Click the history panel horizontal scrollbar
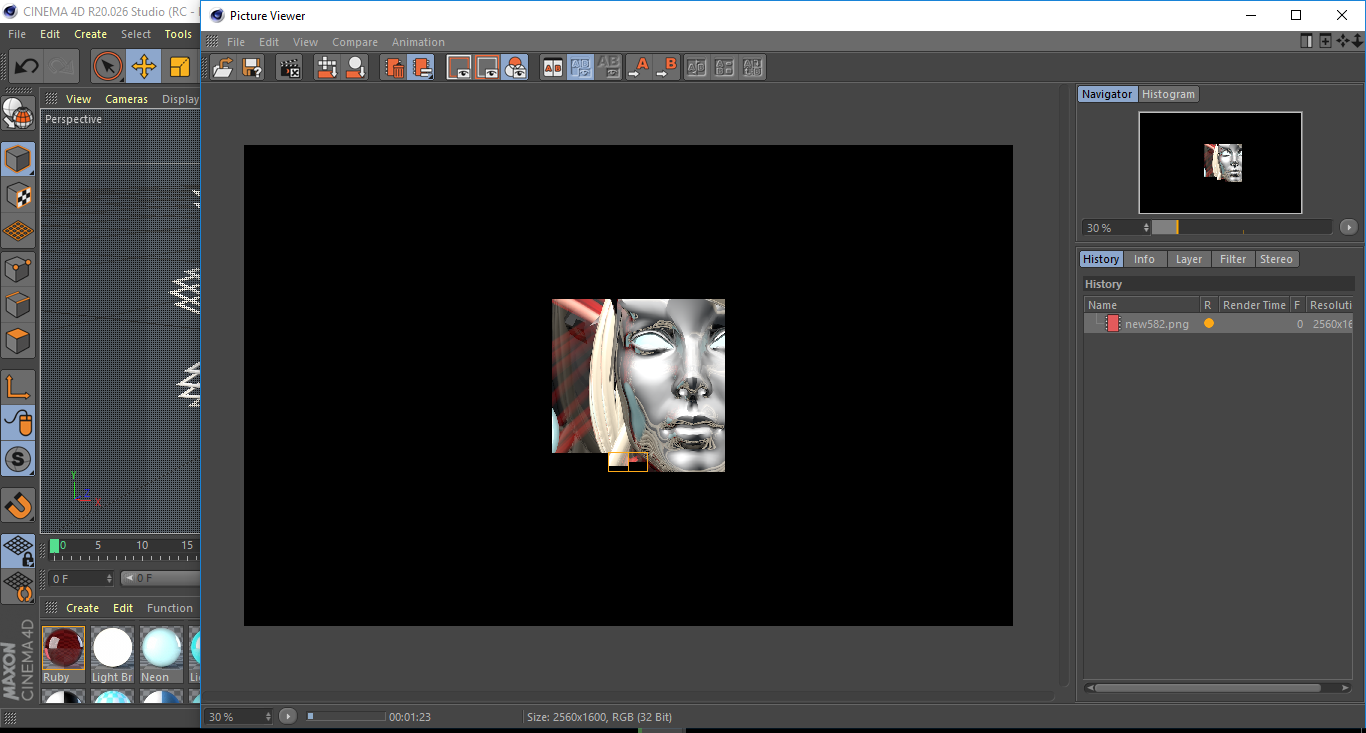 (1218, 688)
